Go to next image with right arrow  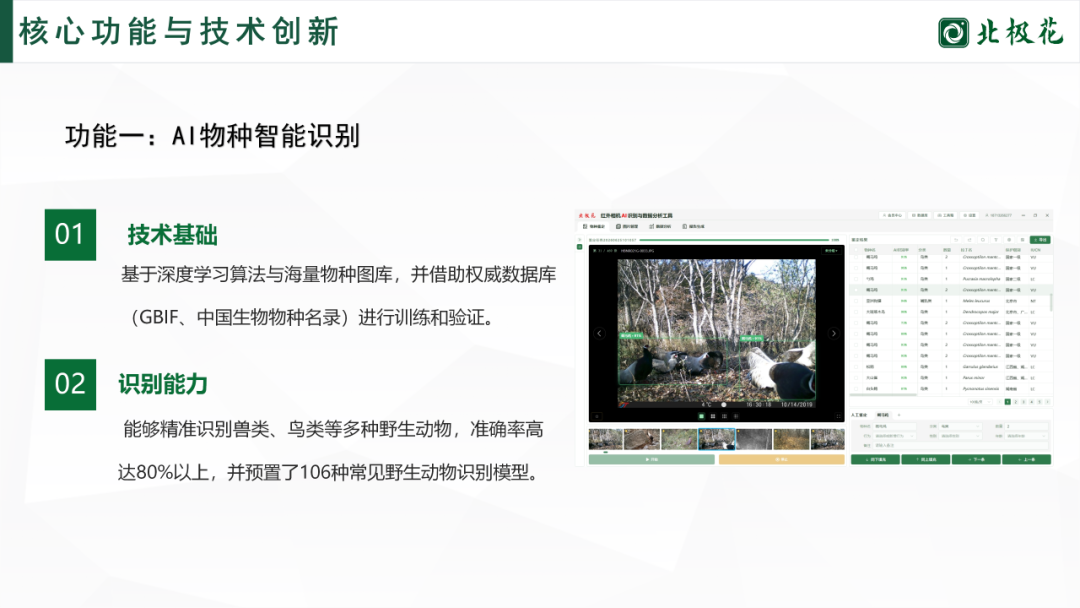(x=834, y=333)
